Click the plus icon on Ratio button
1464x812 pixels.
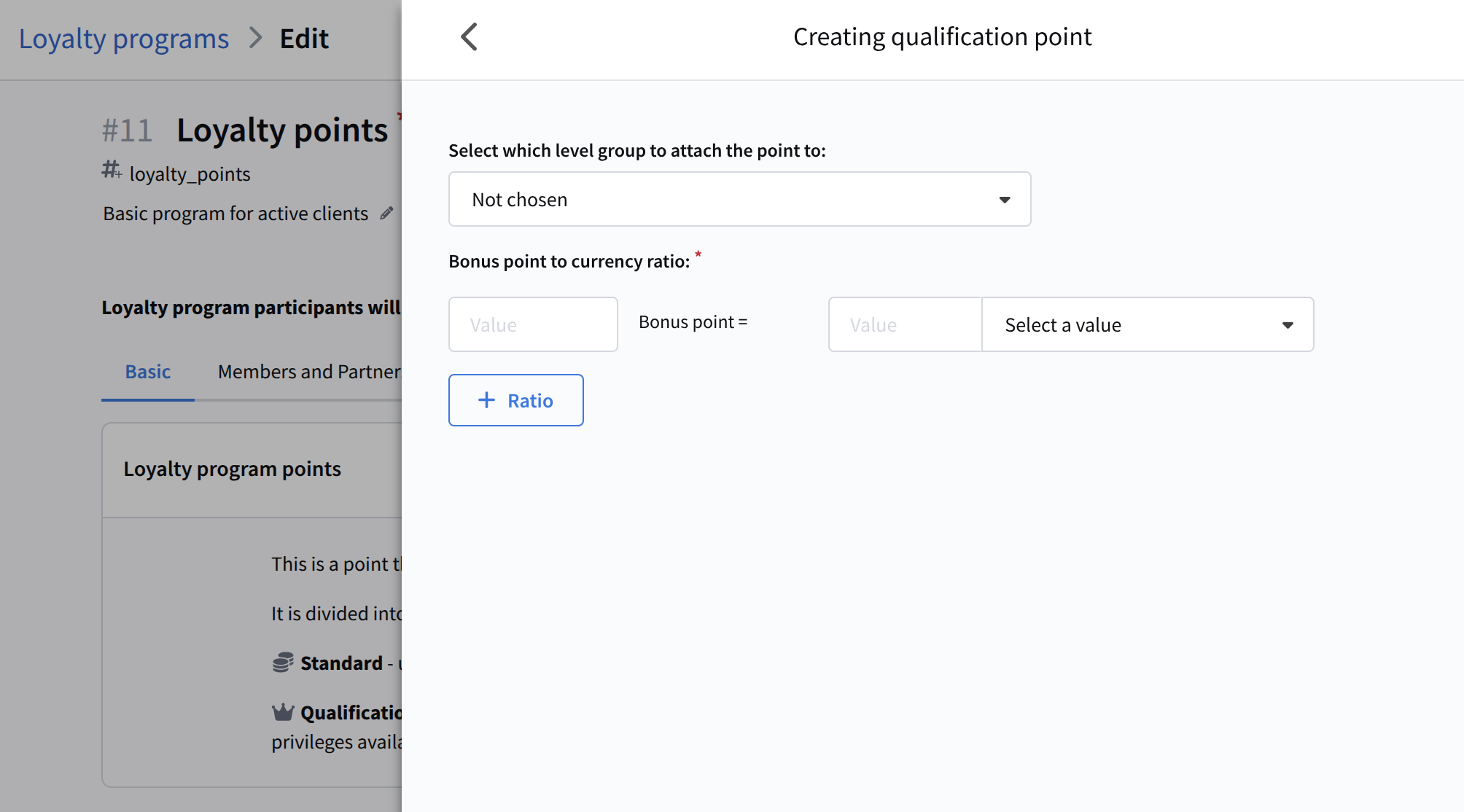click(x=486, y=400)
